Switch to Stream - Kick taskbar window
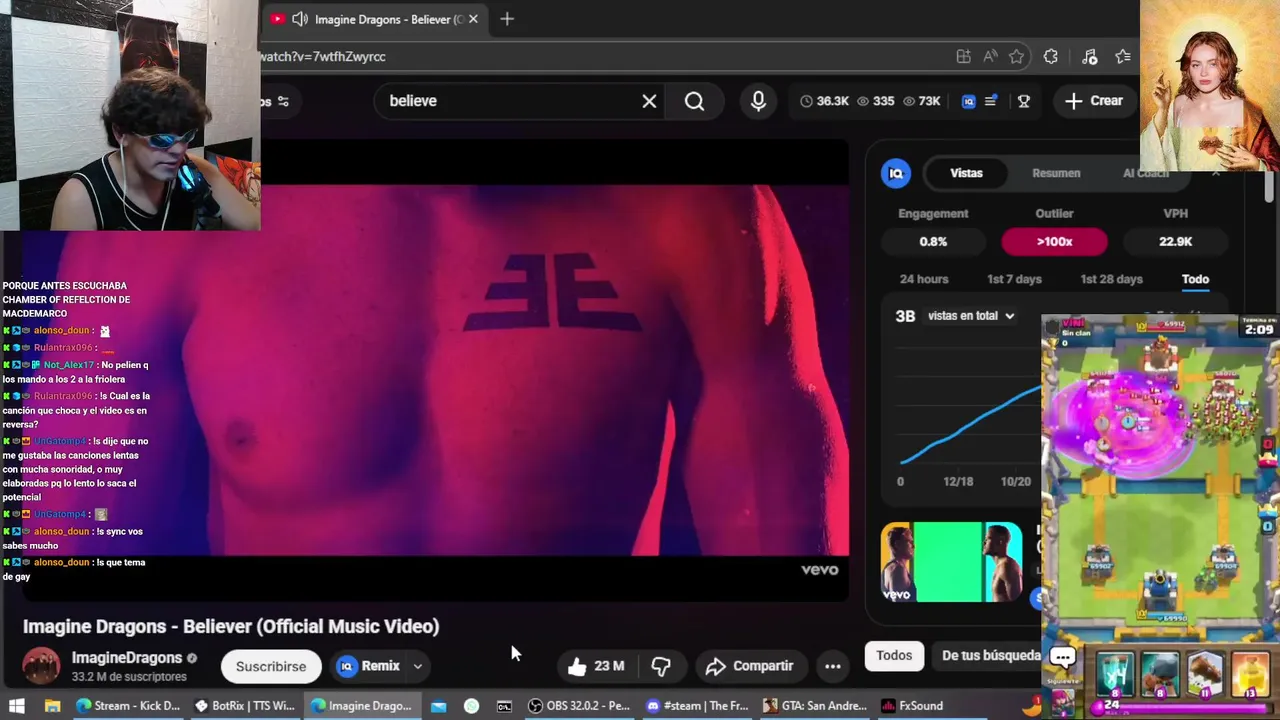Image resolution: width=1280 pixels, height=720 pixels. (128, 706)
